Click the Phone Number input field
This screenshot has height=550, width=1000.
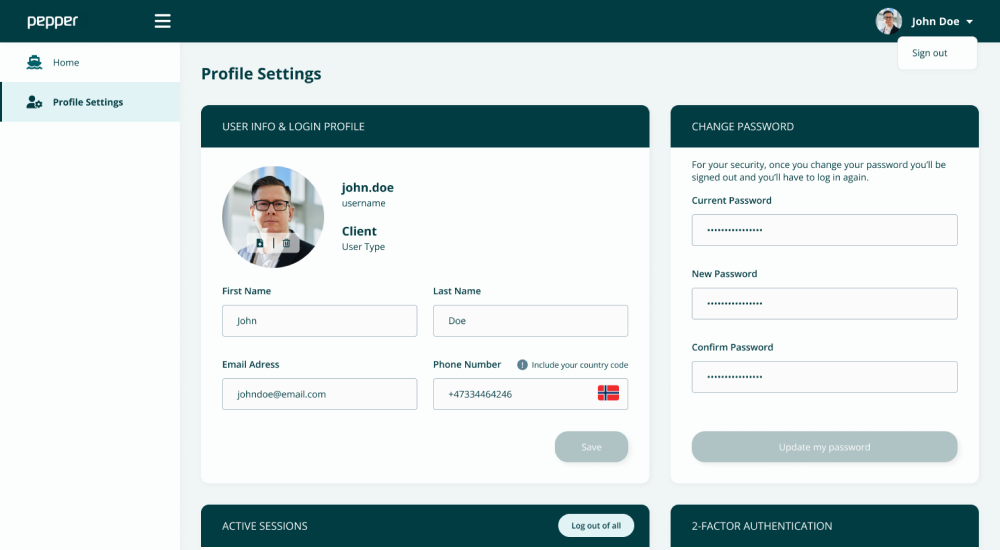click(531, 394)
